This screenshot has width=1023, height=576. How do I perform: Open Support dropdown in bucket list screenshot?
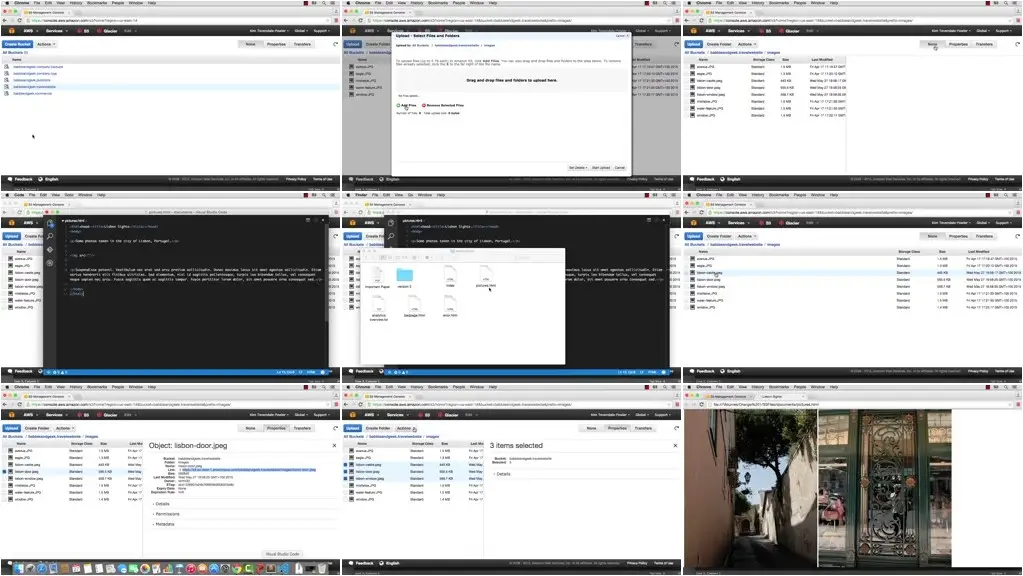[x=321, y=31]
